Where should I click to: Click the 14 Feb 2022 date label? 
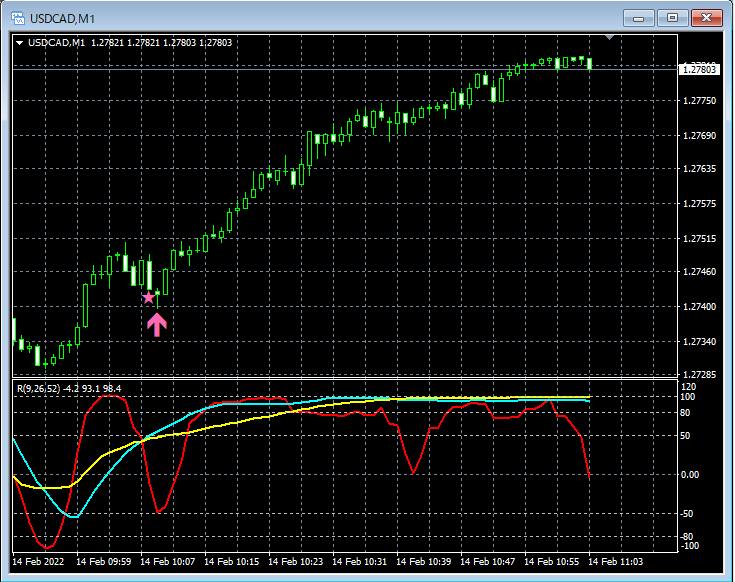38,561
